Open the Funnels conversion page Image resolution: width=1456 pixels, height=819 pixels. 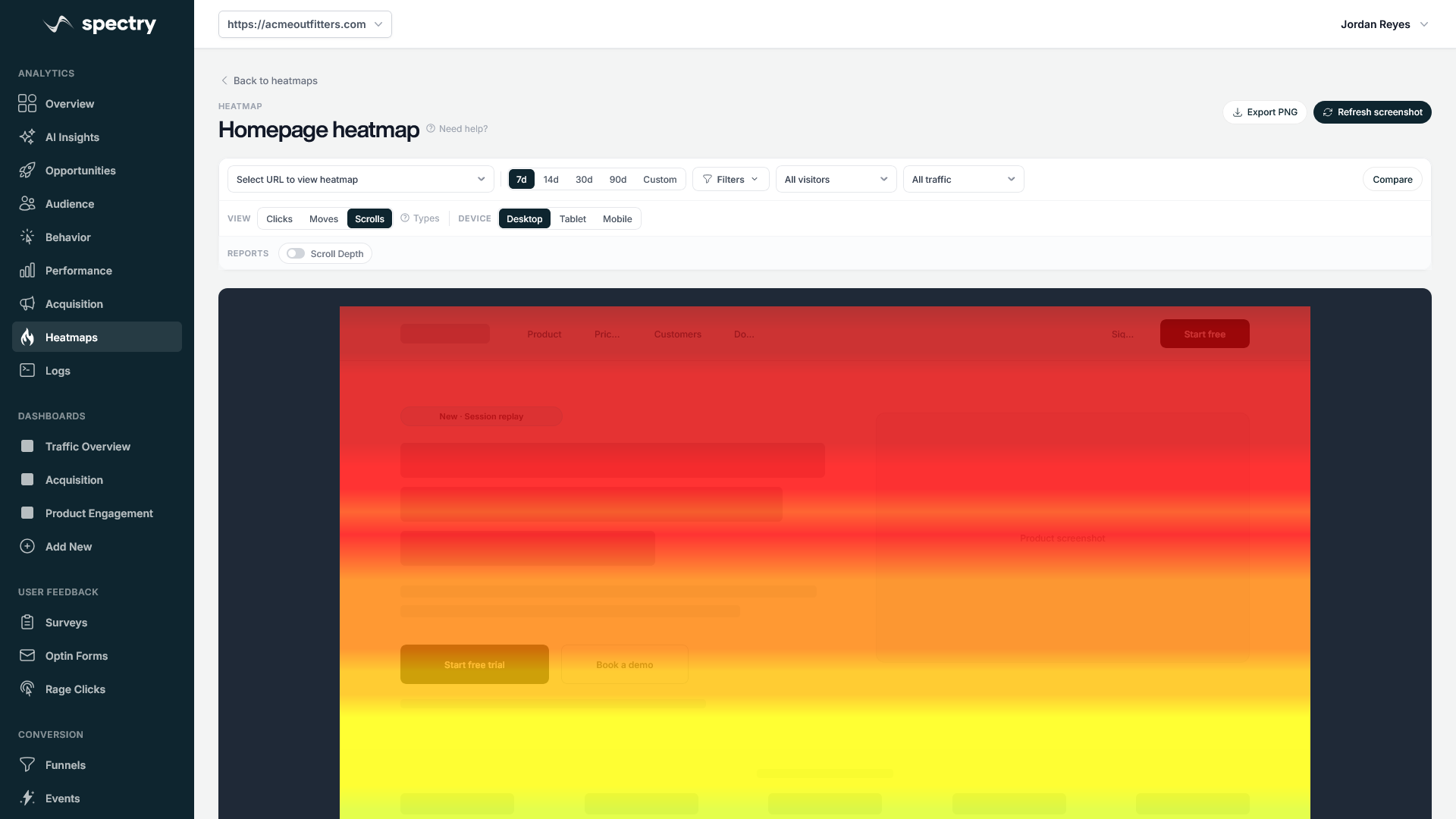coord(97,764)
